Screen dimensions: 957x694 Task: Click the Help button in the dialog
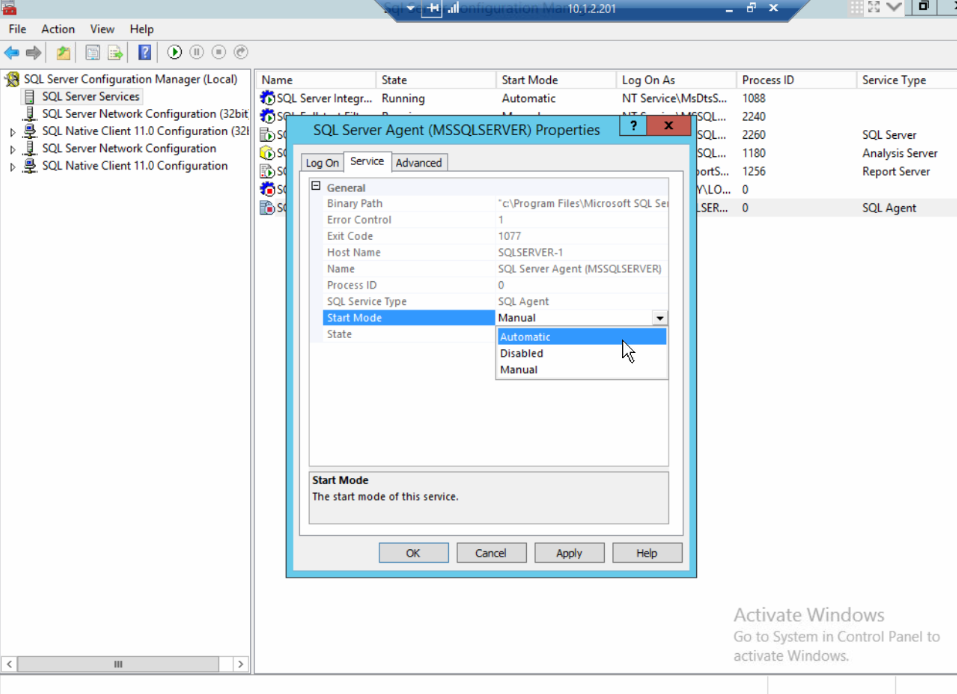coord(647,553)
